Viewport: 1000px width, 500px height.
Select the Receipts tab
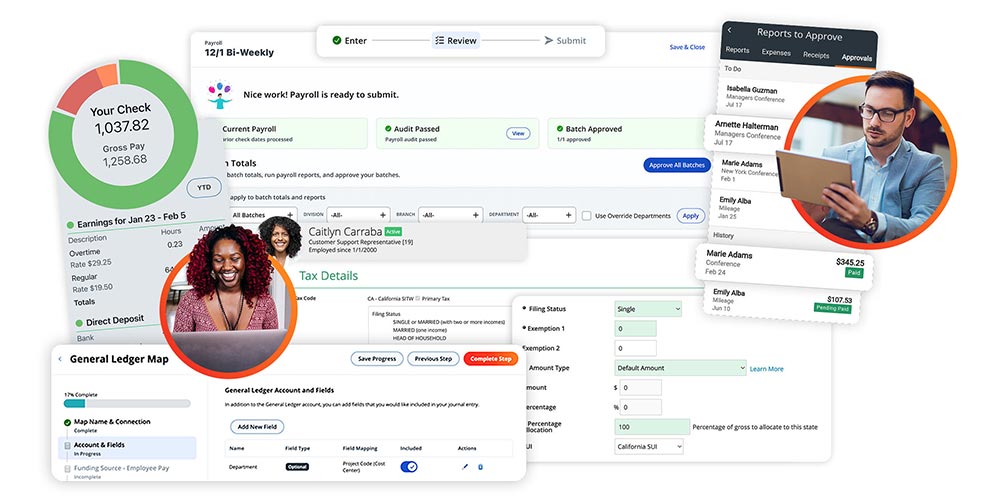(815, 55)
